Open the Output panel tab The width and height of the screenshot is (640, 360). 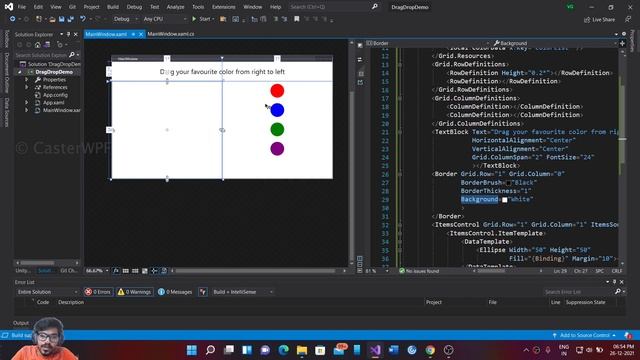point(21,323)
